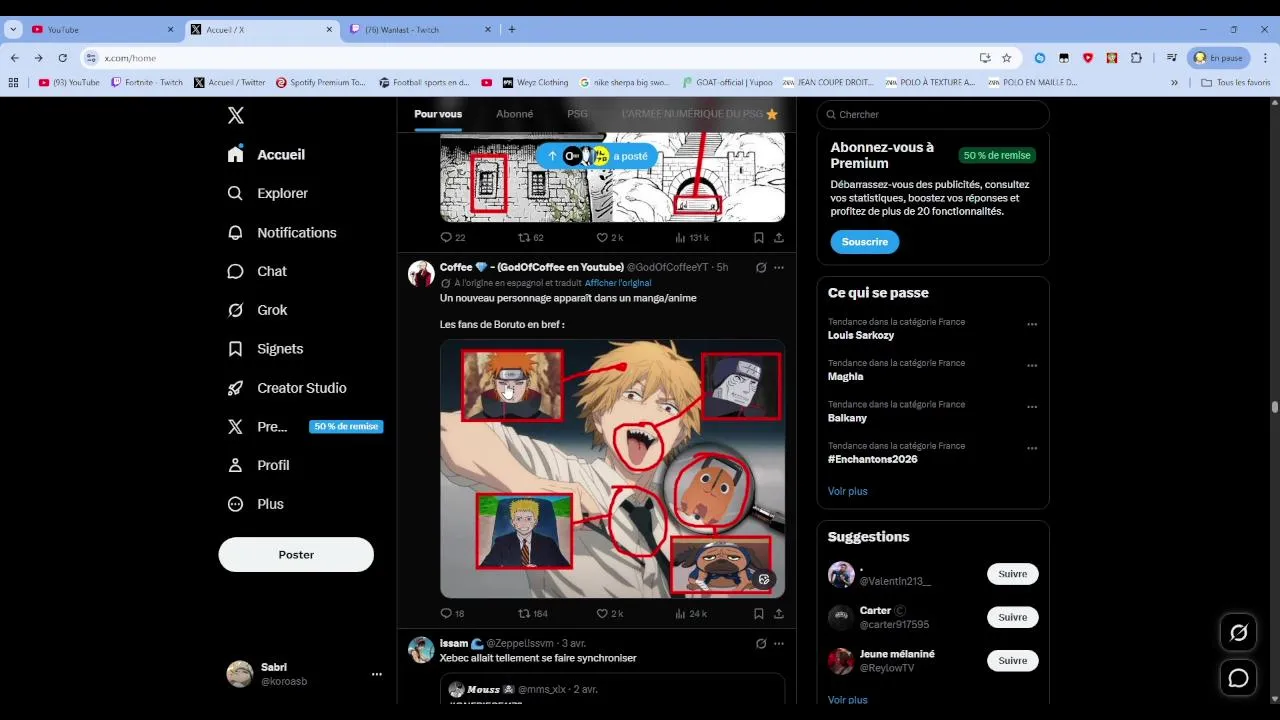Screen dimensions: 1280x720
Task: Open Tous les favoris folder
Action: (1236, 83)
